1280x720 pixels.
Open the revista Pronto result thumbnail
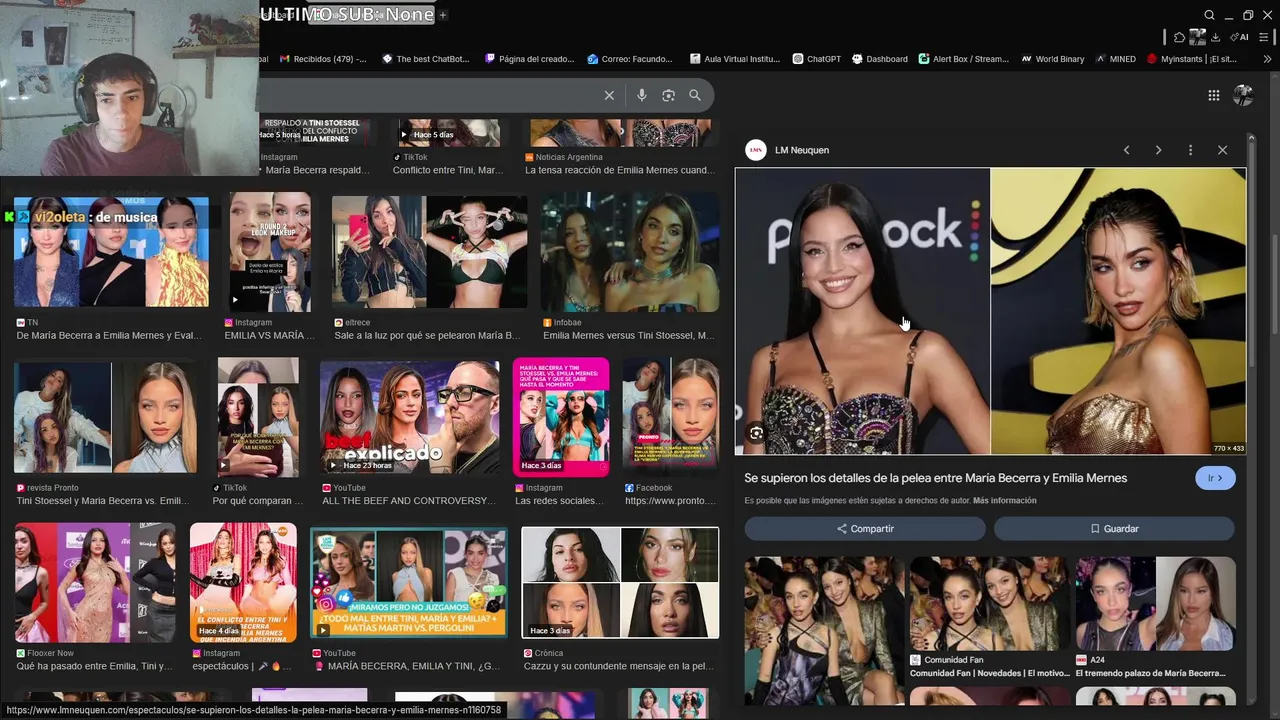pos(105,417)
